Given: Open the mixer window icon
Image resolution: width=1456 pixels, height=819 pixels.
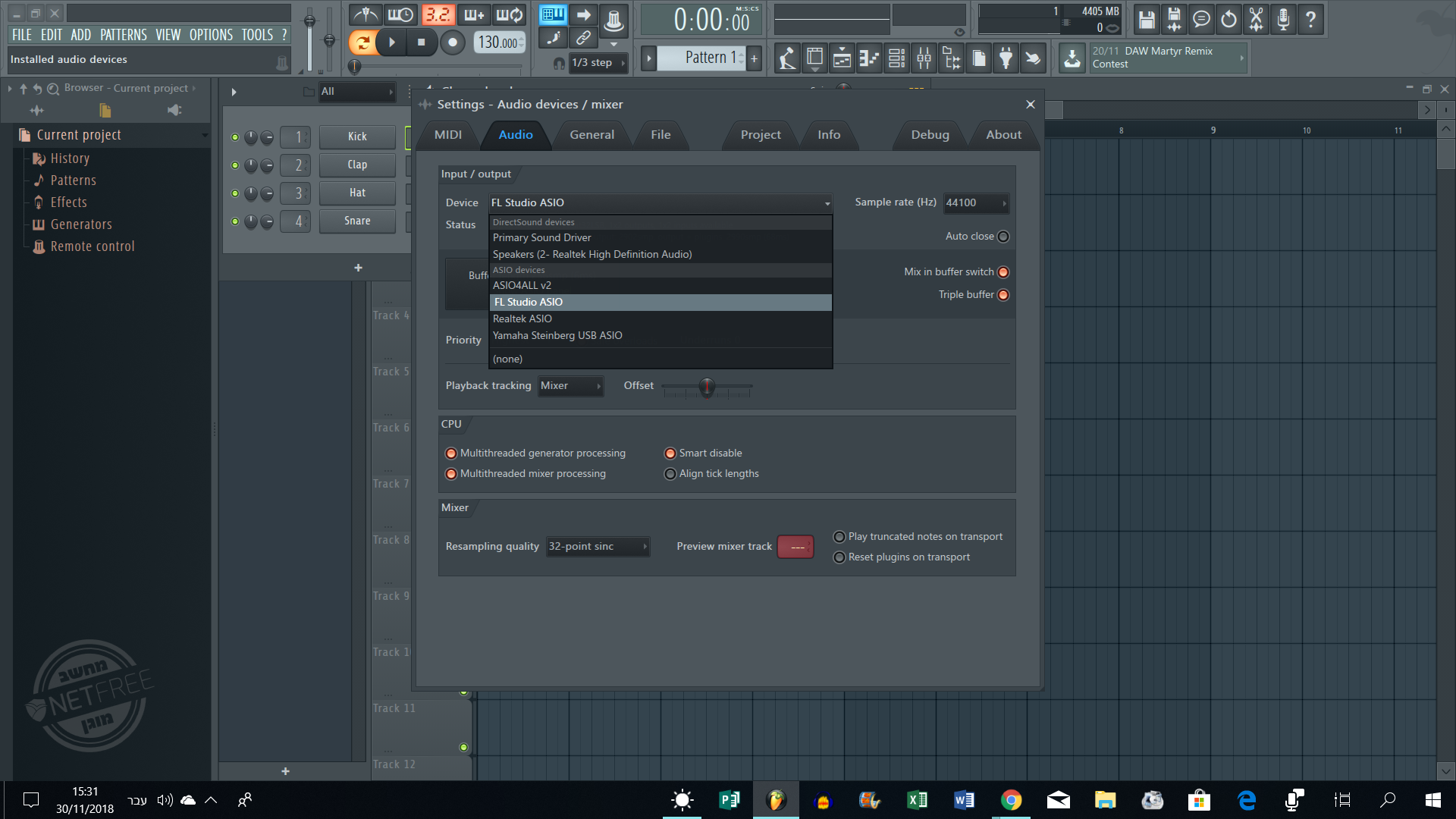Looking at the screenshot, I should pos(924,58).
